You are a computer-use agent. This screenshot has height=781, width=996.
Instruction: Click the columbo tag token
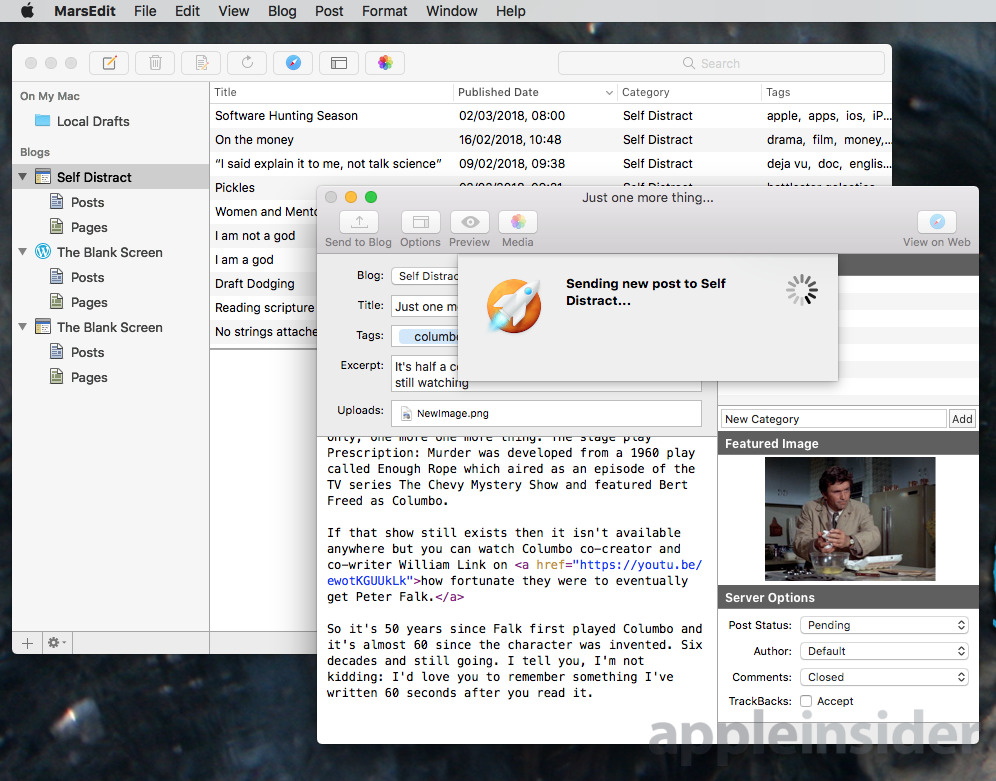[430, 337]
